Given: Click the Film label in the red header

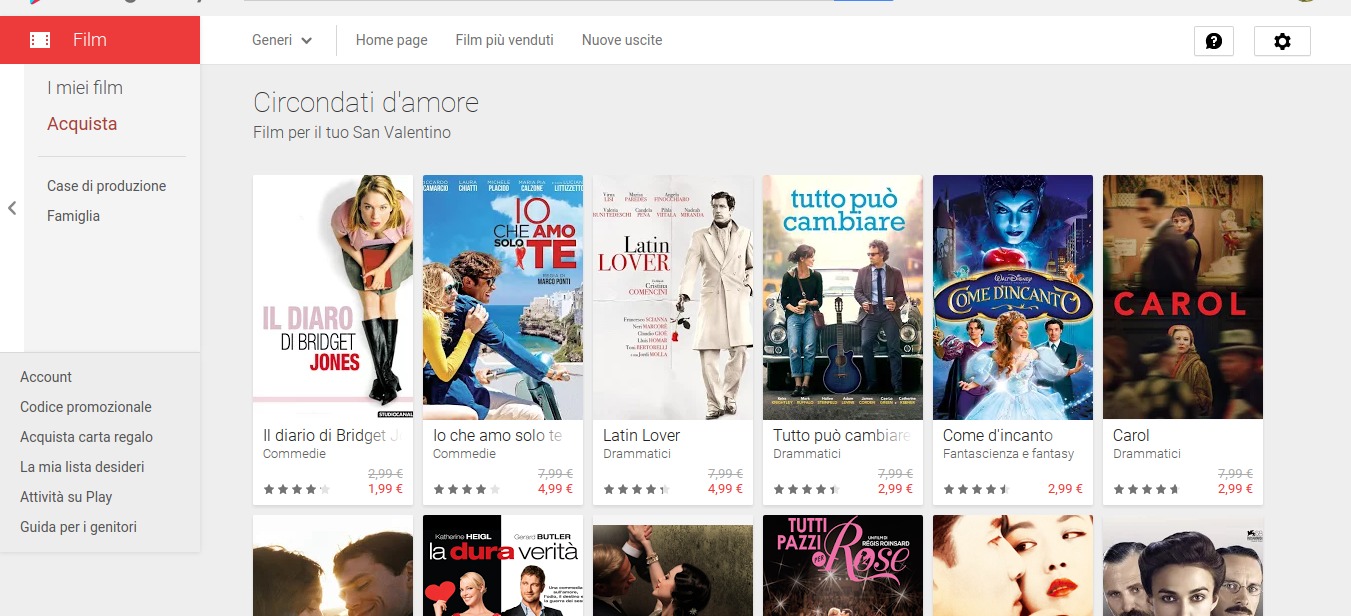Looking at the screenshot, I should click(x=90, y=40).
